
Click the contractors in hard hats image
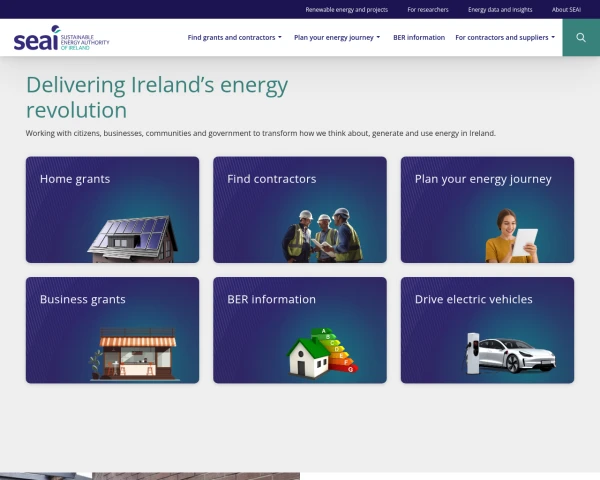(323, 235)
